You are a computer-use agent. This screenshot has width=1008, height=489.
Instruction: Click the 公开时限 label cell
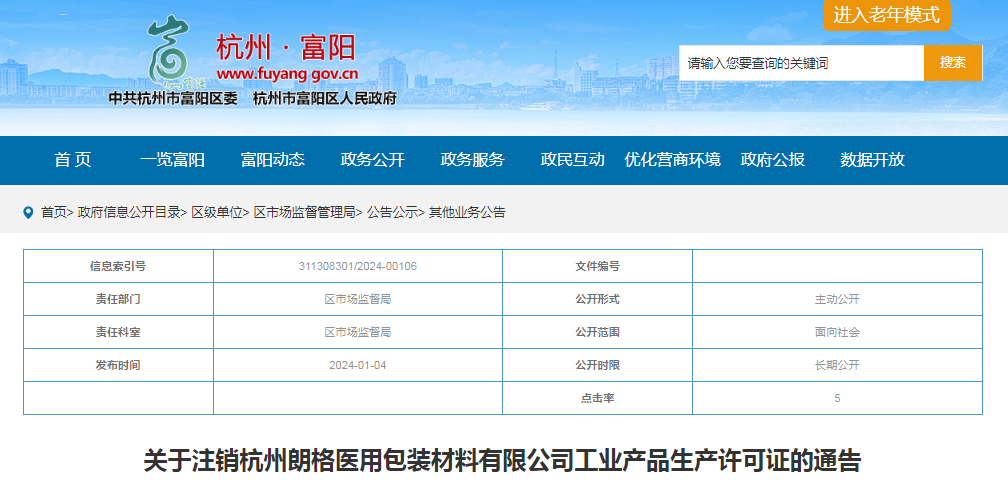point(597,366)
